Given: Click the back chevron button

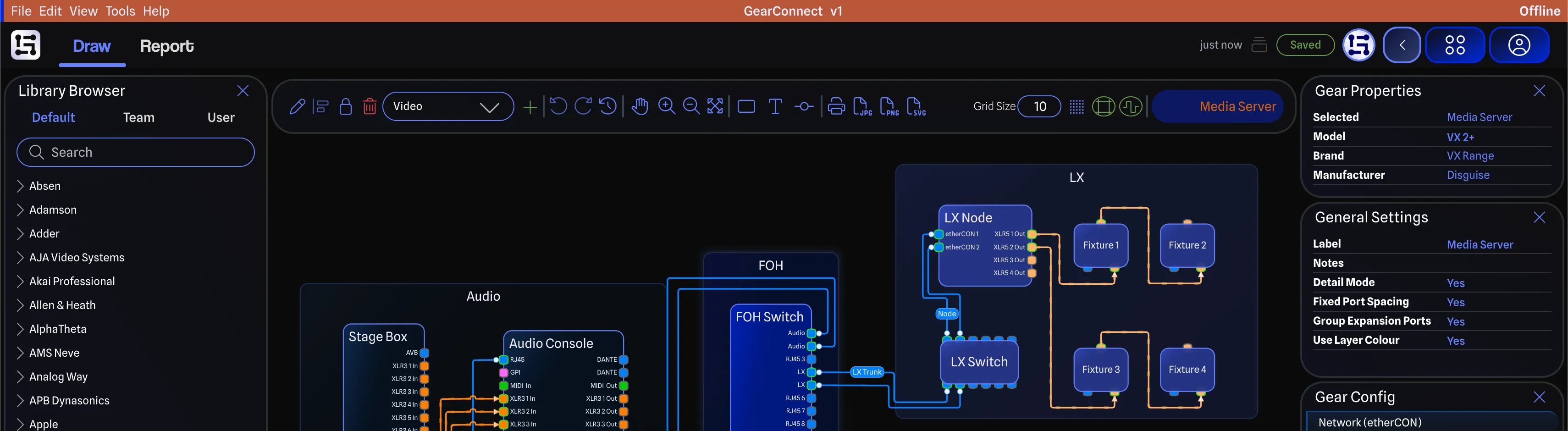Looking at the screenshot, I should [x=1402, y=45].
